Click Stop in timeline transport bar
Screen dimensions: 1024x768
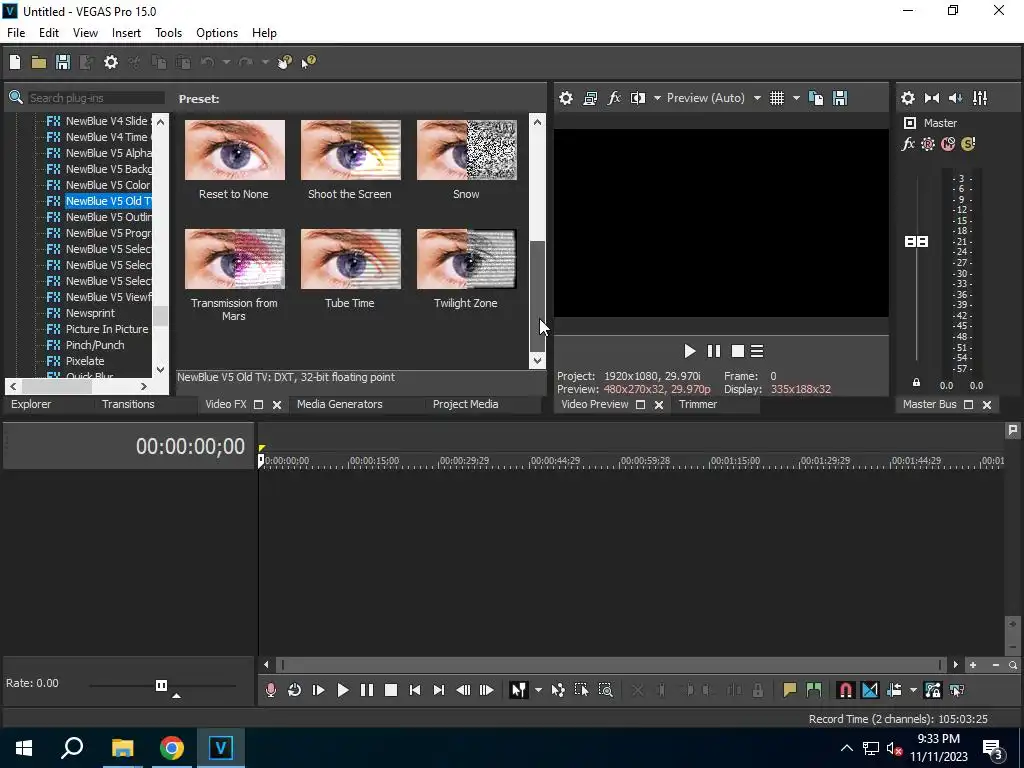[x=391, y=690]
